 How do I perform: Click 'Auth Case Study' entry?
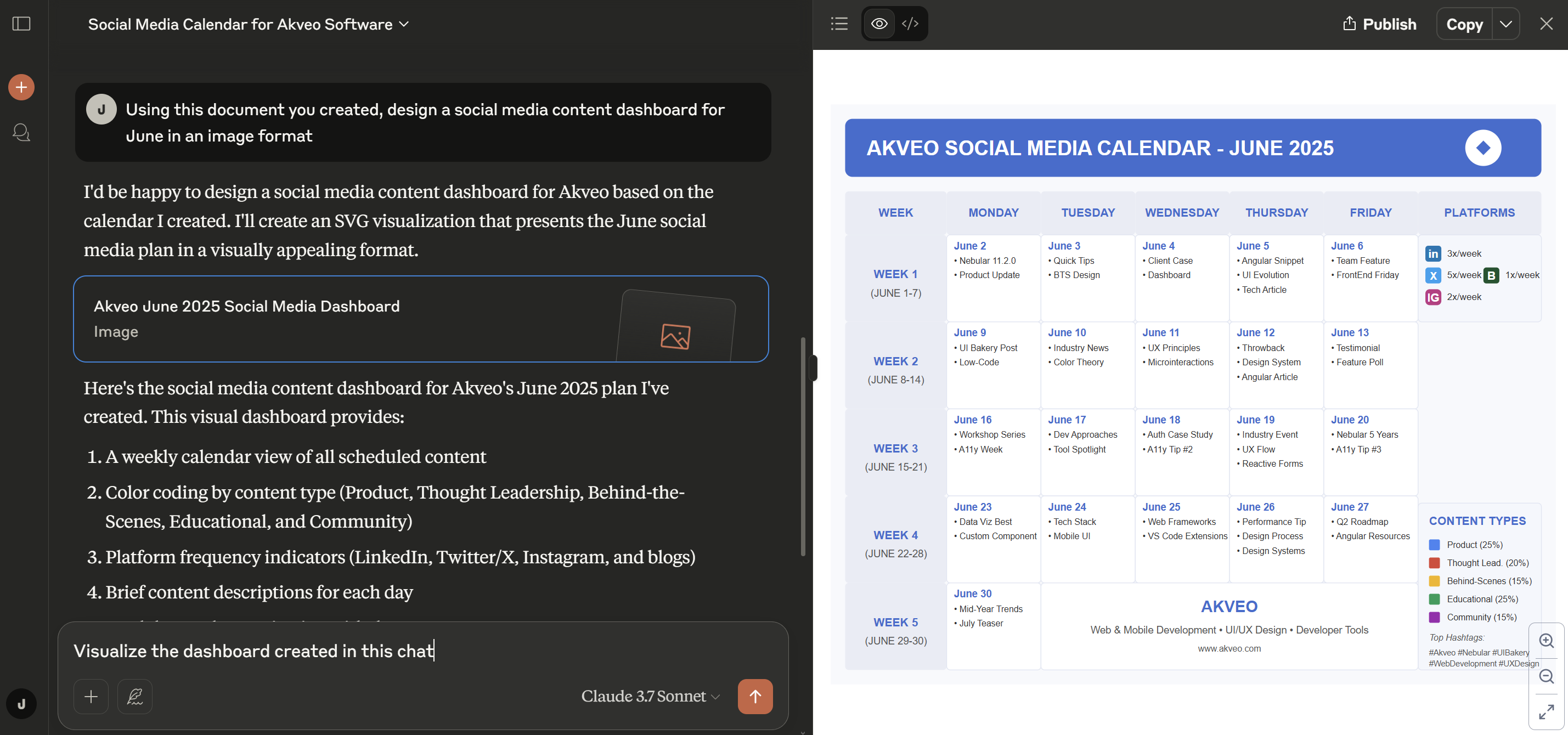point(1180,434)
